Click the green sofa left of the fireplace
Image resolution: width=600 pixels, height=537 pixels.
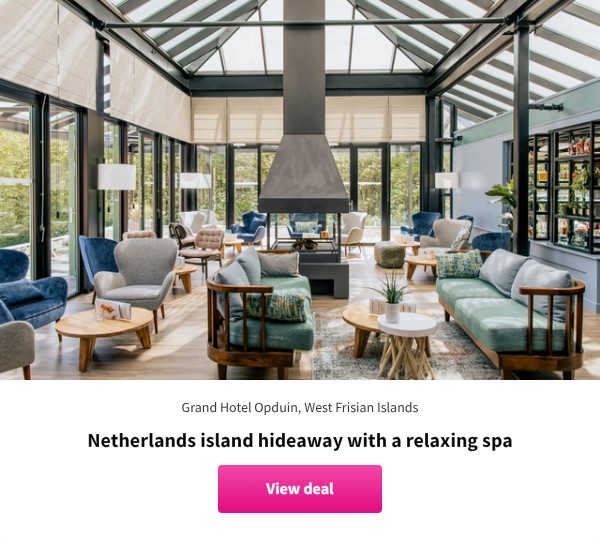pos(262,312)
